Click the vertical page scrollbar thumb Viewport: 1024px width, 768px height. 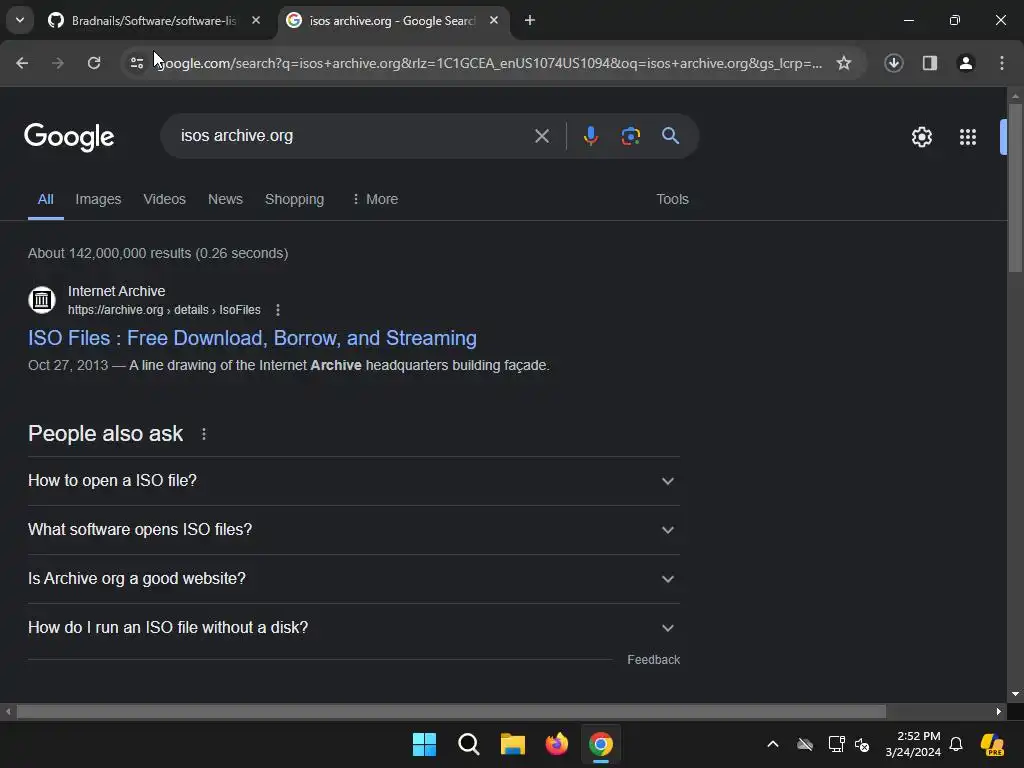[x=1015, y=187]
